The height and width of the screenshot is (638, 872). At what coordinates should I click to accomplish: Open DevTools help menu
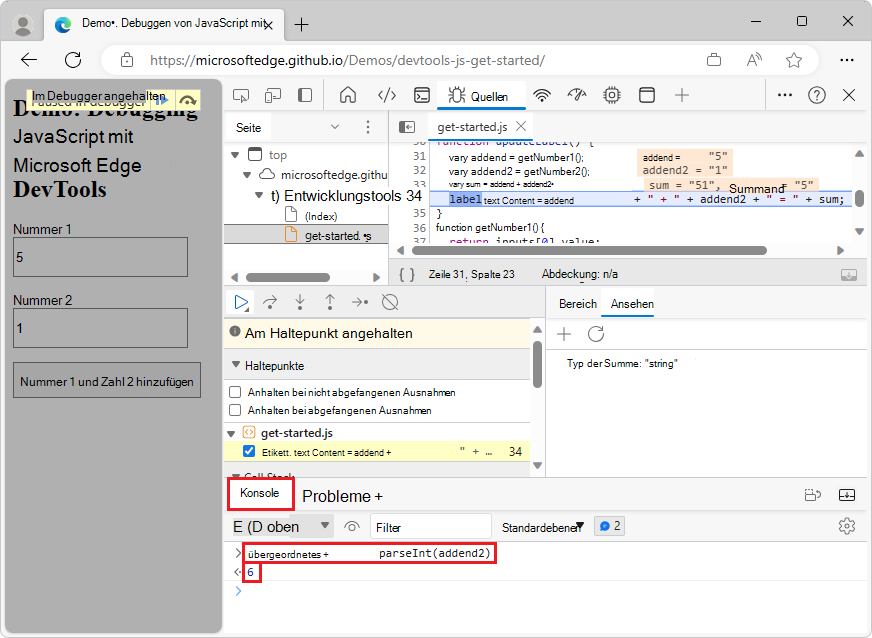817,95
